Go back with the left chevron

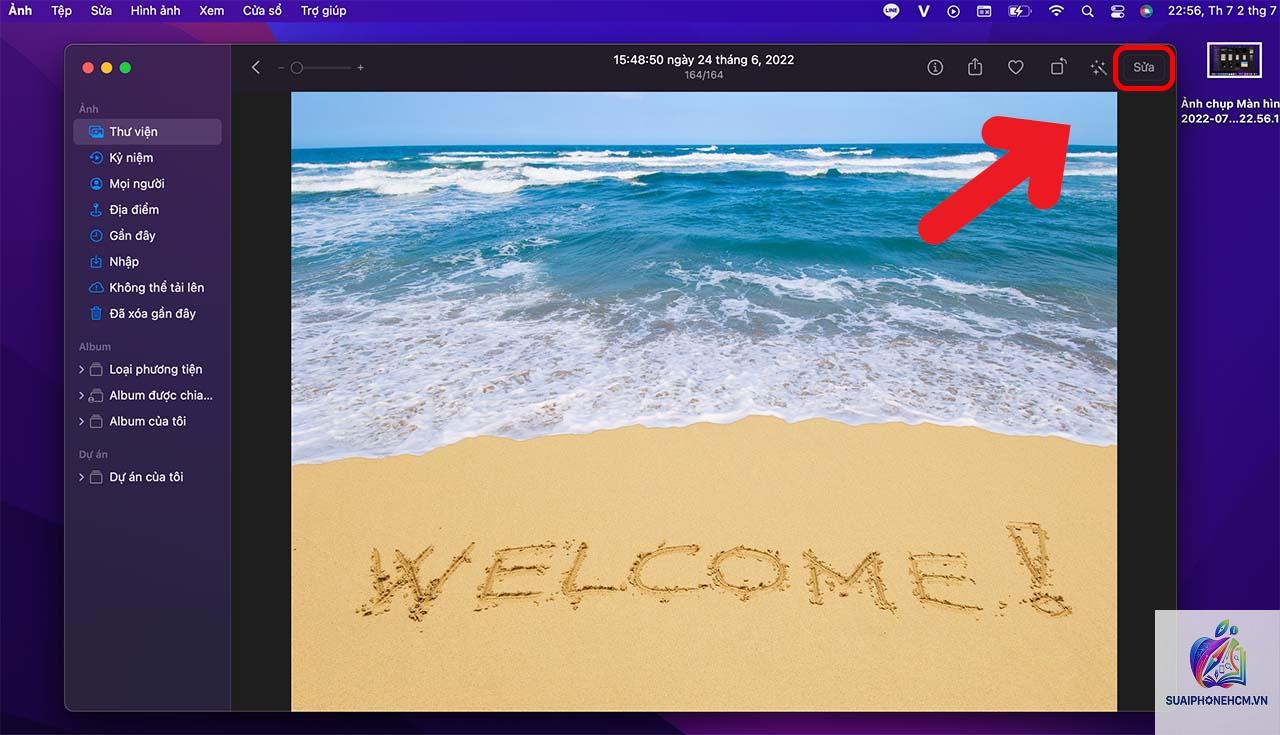(256, 67)
